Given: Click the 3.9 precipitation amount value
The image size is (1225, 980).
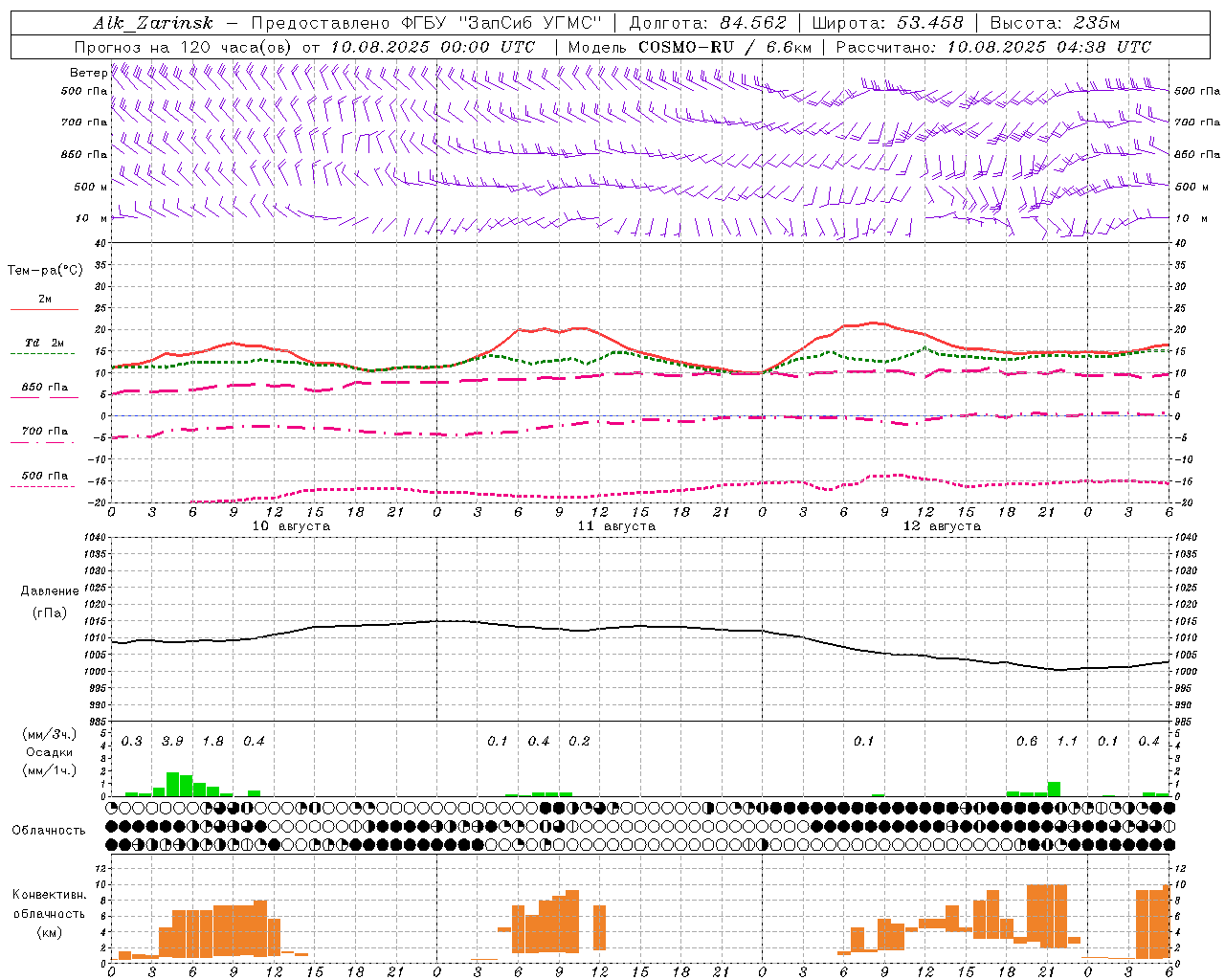Looking at the screenshot, I should 172,741.
